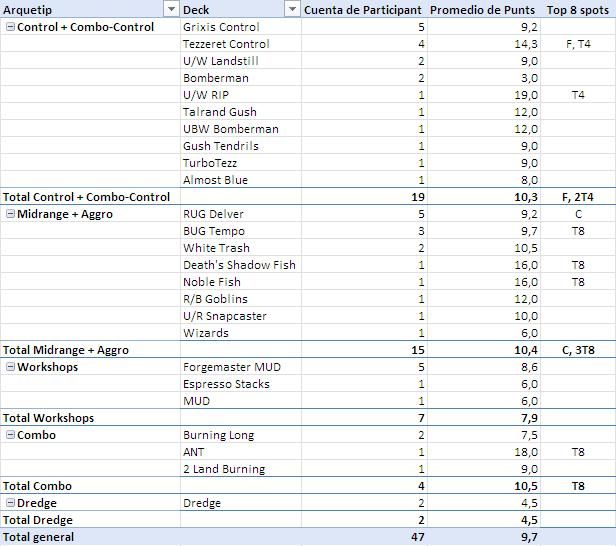The height and width of the screenshot is (546, 616).
Task: Open the Deck column filter dropdown
Action: pyautogui.click(x=292, y=9)
